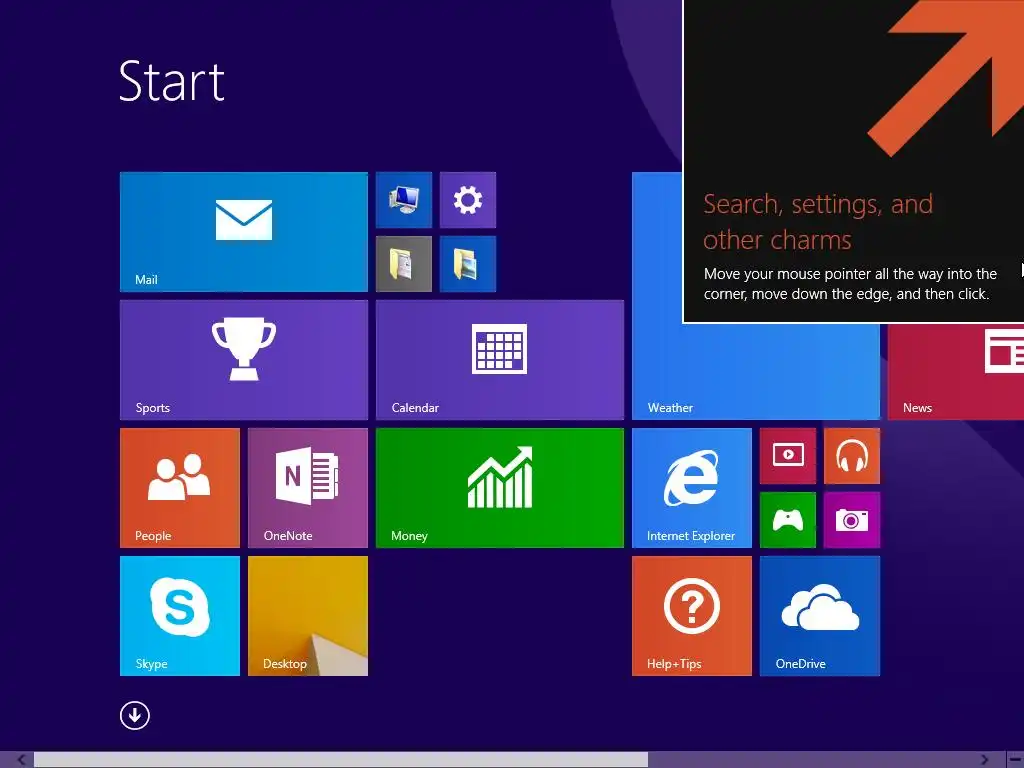Open the News tile

956,372
